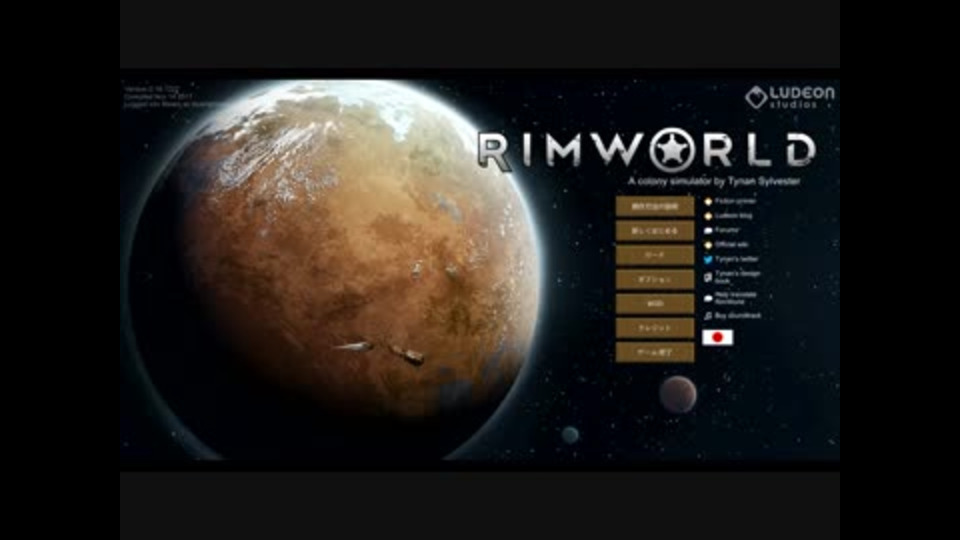Click the Buy soundtrack music icon

(708, 316)
